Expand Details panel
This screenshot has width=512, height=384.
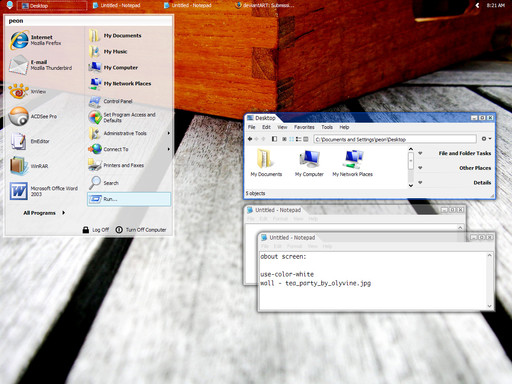(x=454, y=183)
